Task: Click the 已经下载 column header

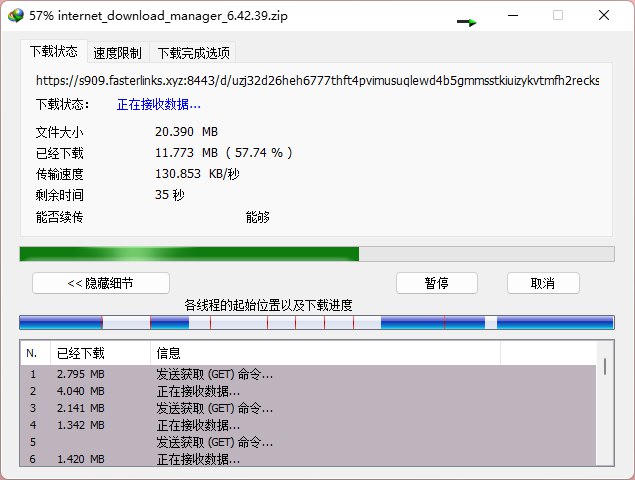Action: pos(100,353)
